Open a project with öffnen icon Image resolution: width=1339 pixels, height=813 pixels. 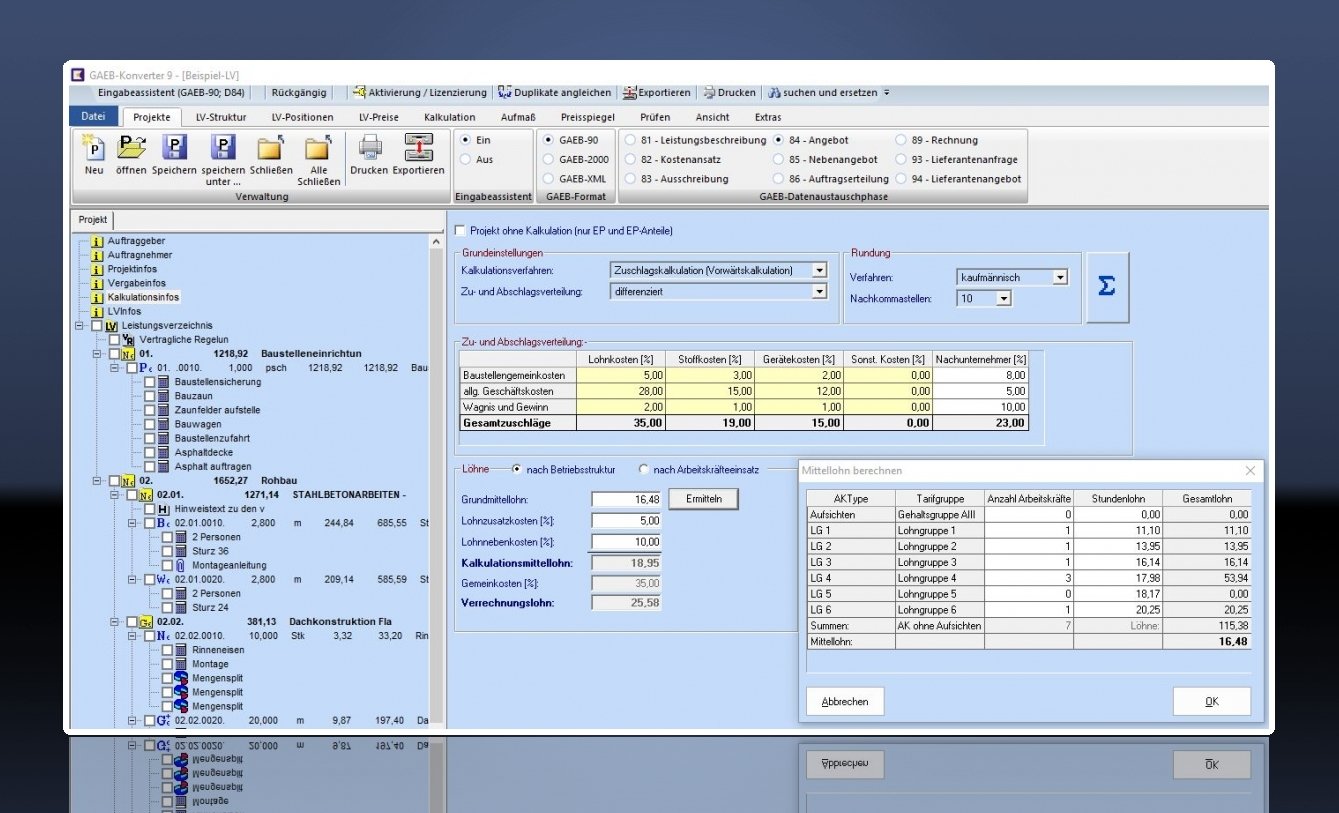pyautogui.click(x=131, y=149)
